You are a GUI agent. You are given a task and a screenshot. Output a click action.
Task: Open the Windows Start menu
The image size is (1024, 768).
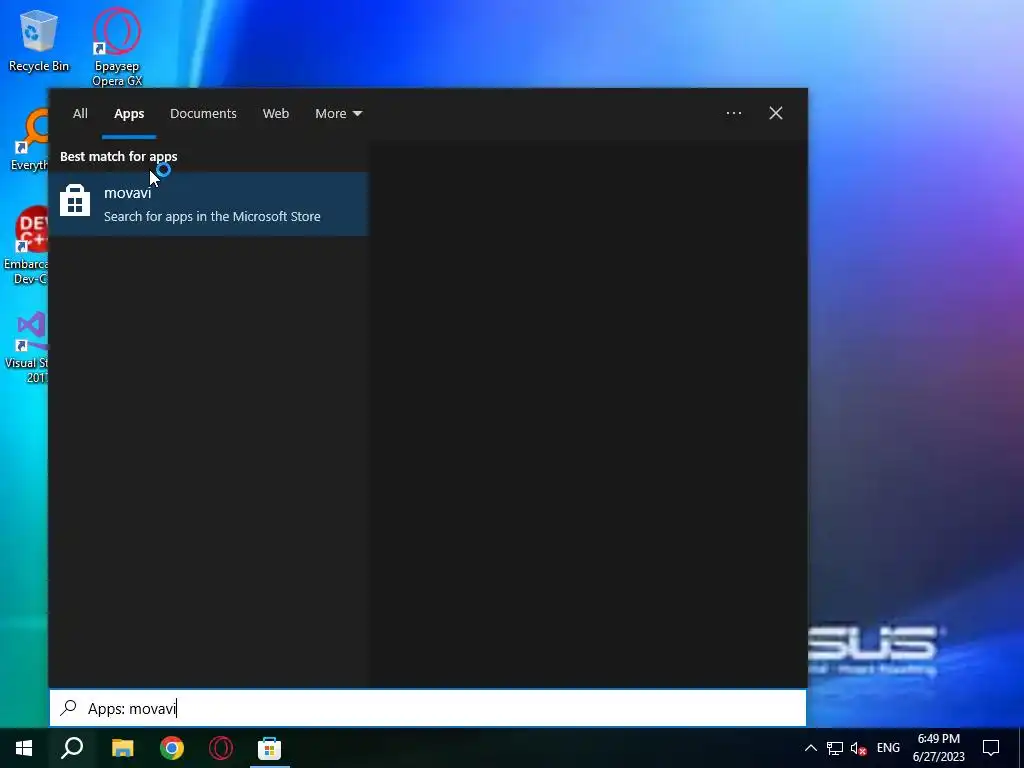[24, 748]
